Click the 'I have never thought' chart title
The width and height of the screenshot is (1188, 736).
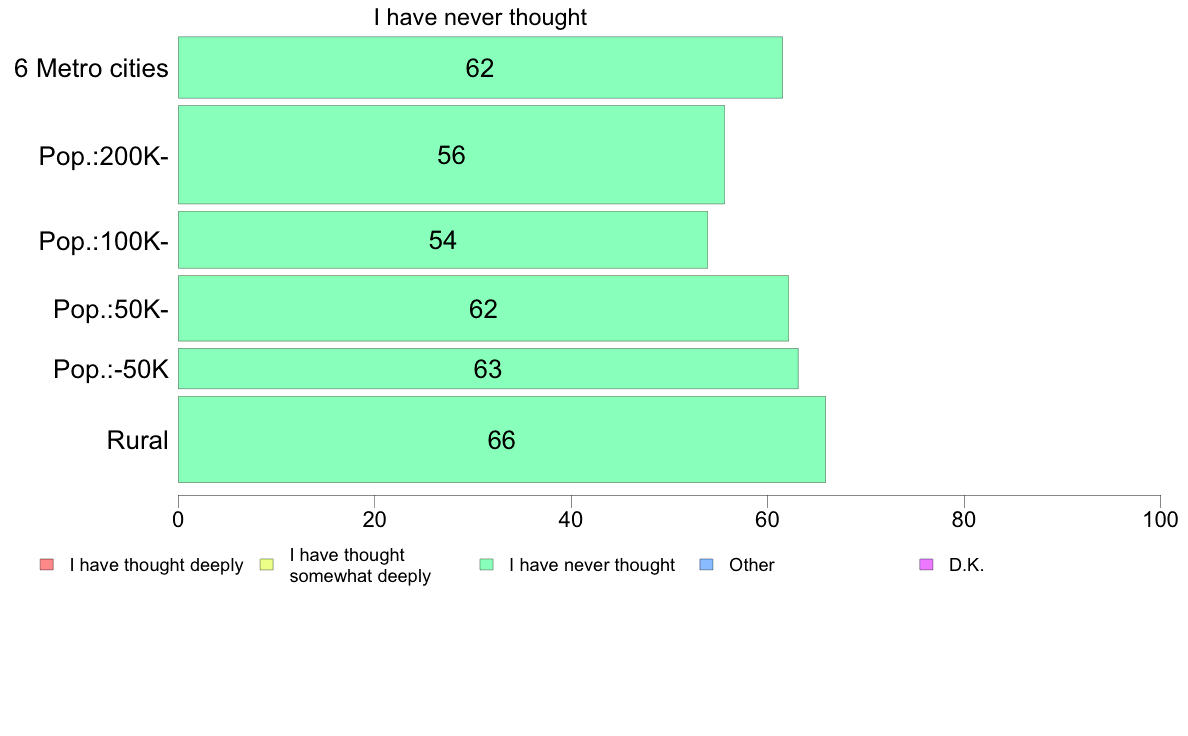pos(480,17)
